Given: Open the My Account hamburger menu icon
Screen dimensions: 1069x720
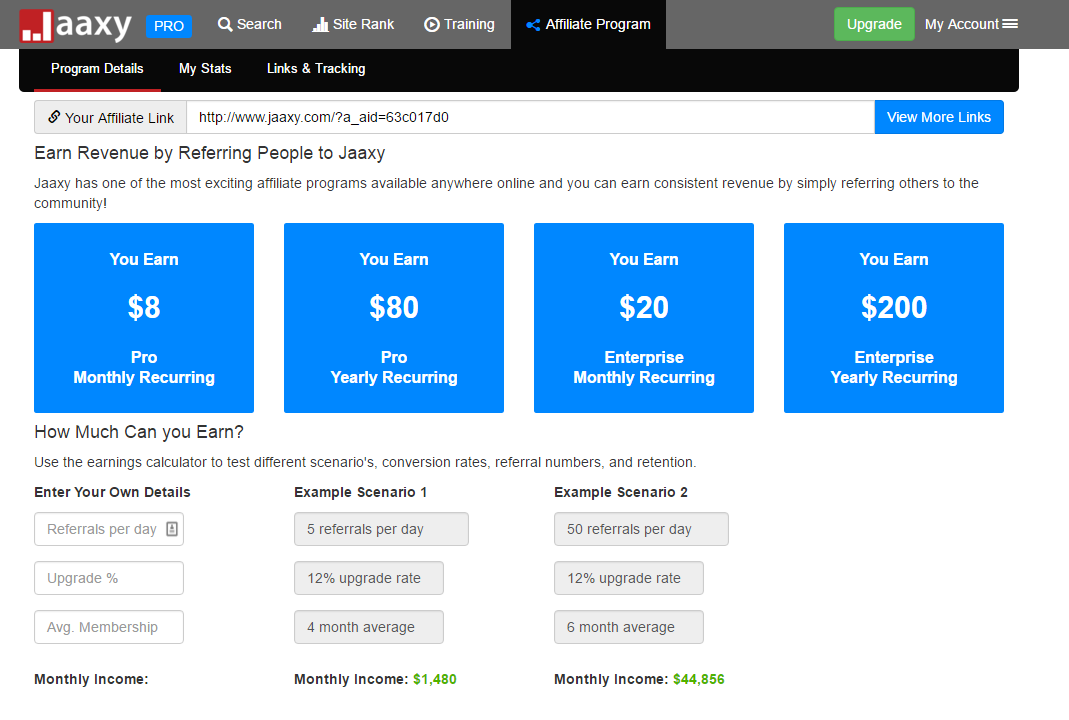Looking at the screenshot, I should pos(1010,24).
